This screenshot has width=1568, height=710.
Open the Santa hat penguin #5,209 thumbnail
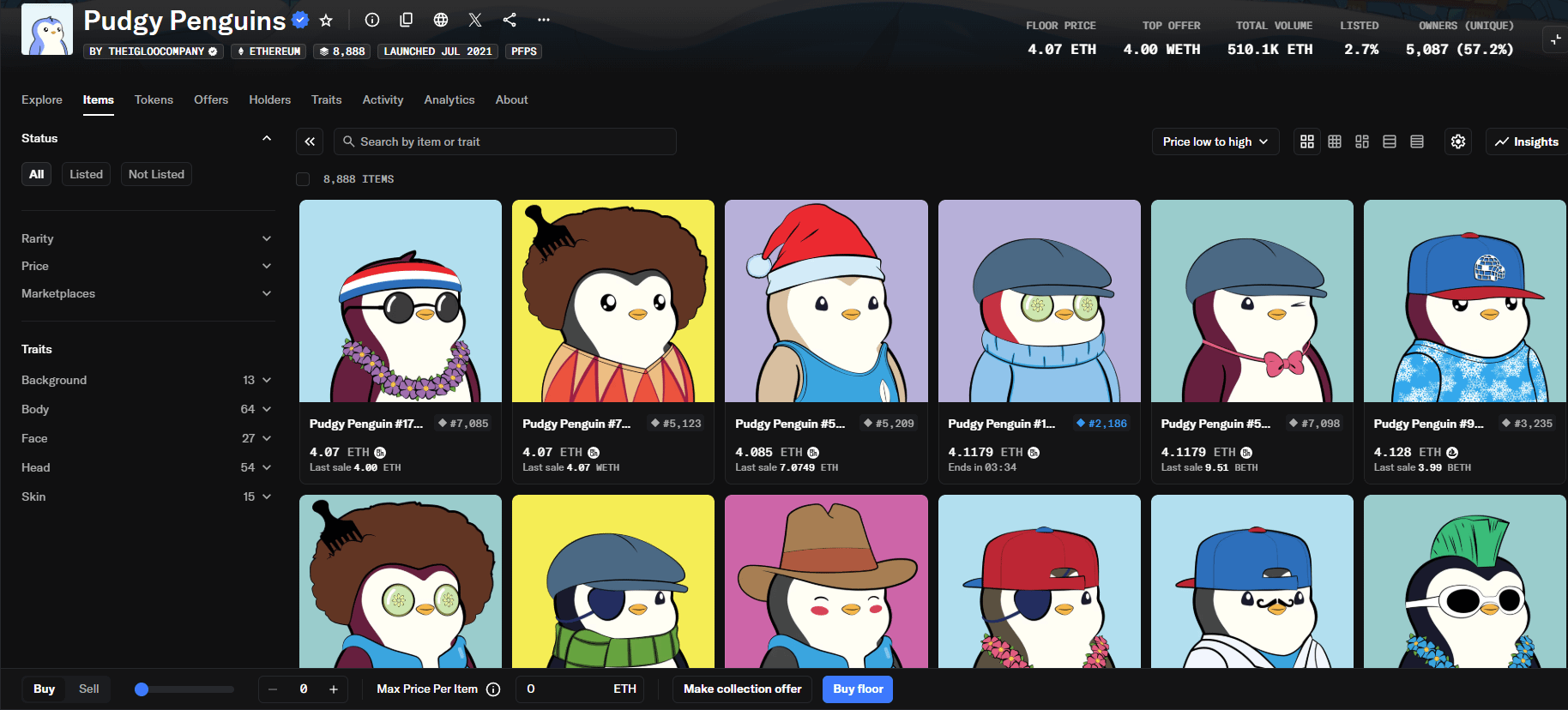click(x=826, y=301)
